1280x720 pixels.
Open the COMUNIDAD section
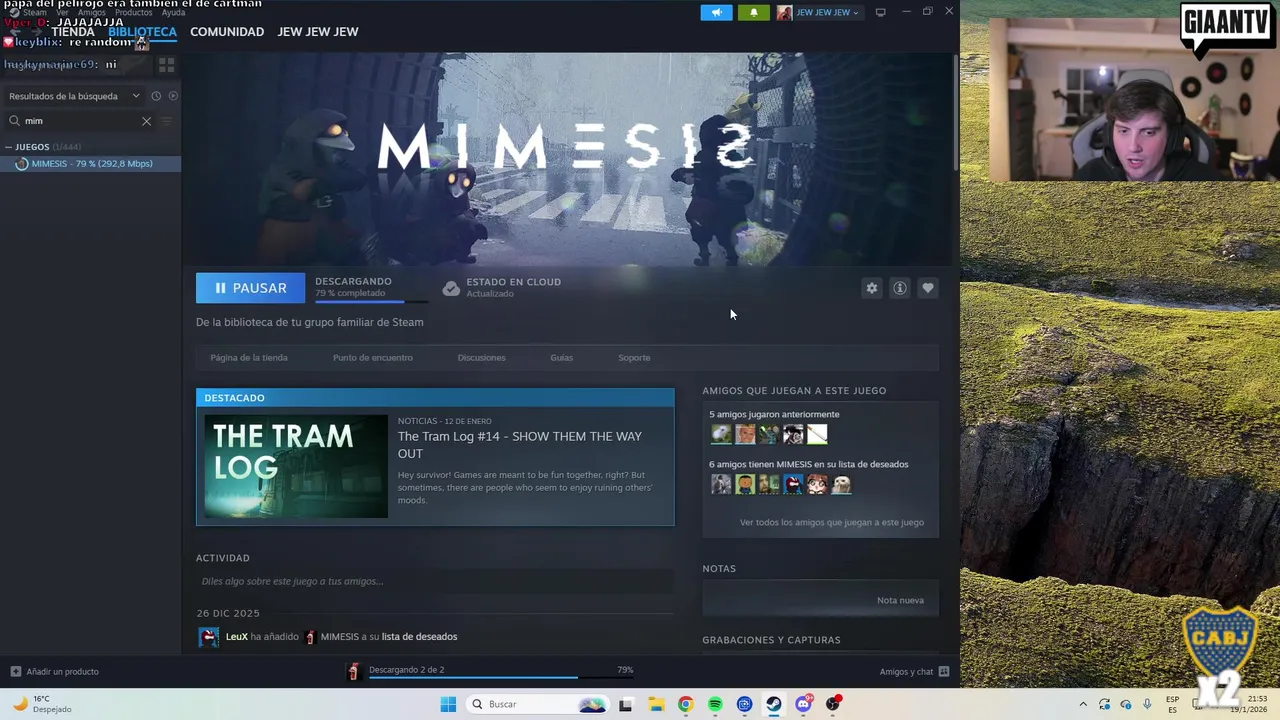(227, 32)
